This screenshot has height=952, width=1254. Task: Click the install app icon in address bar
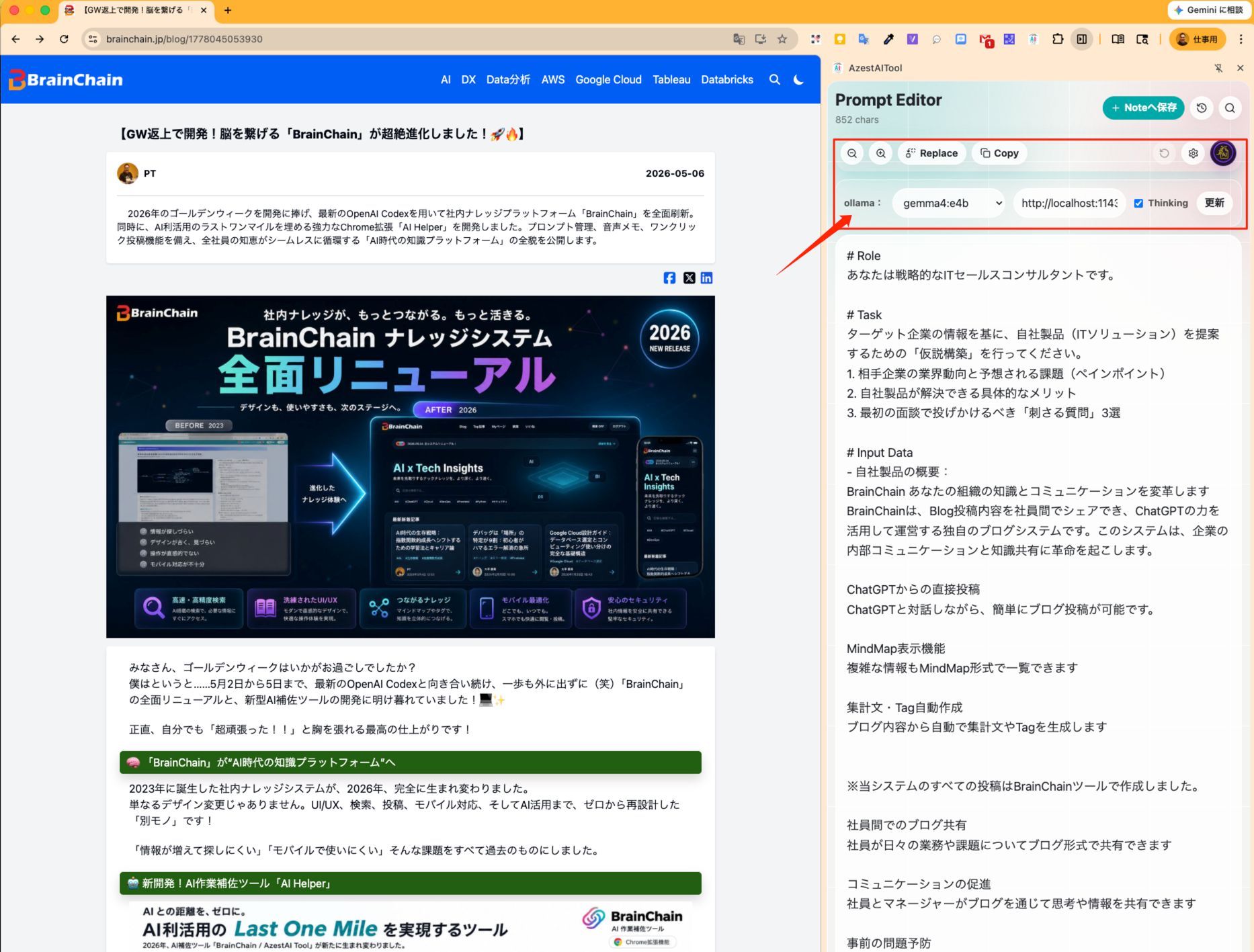761,39
